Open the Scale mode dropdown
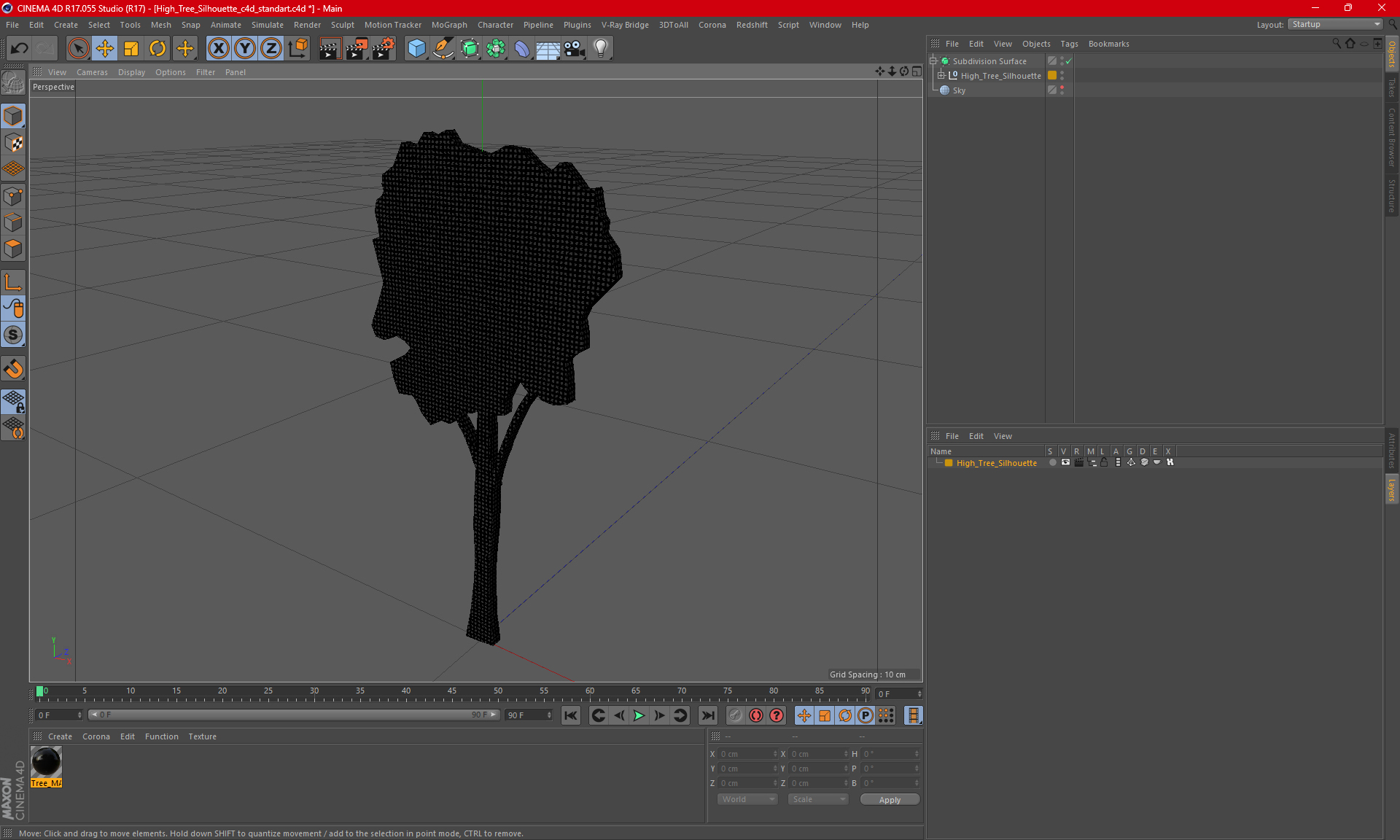The image size is (1400, 840). click(818, 799)
